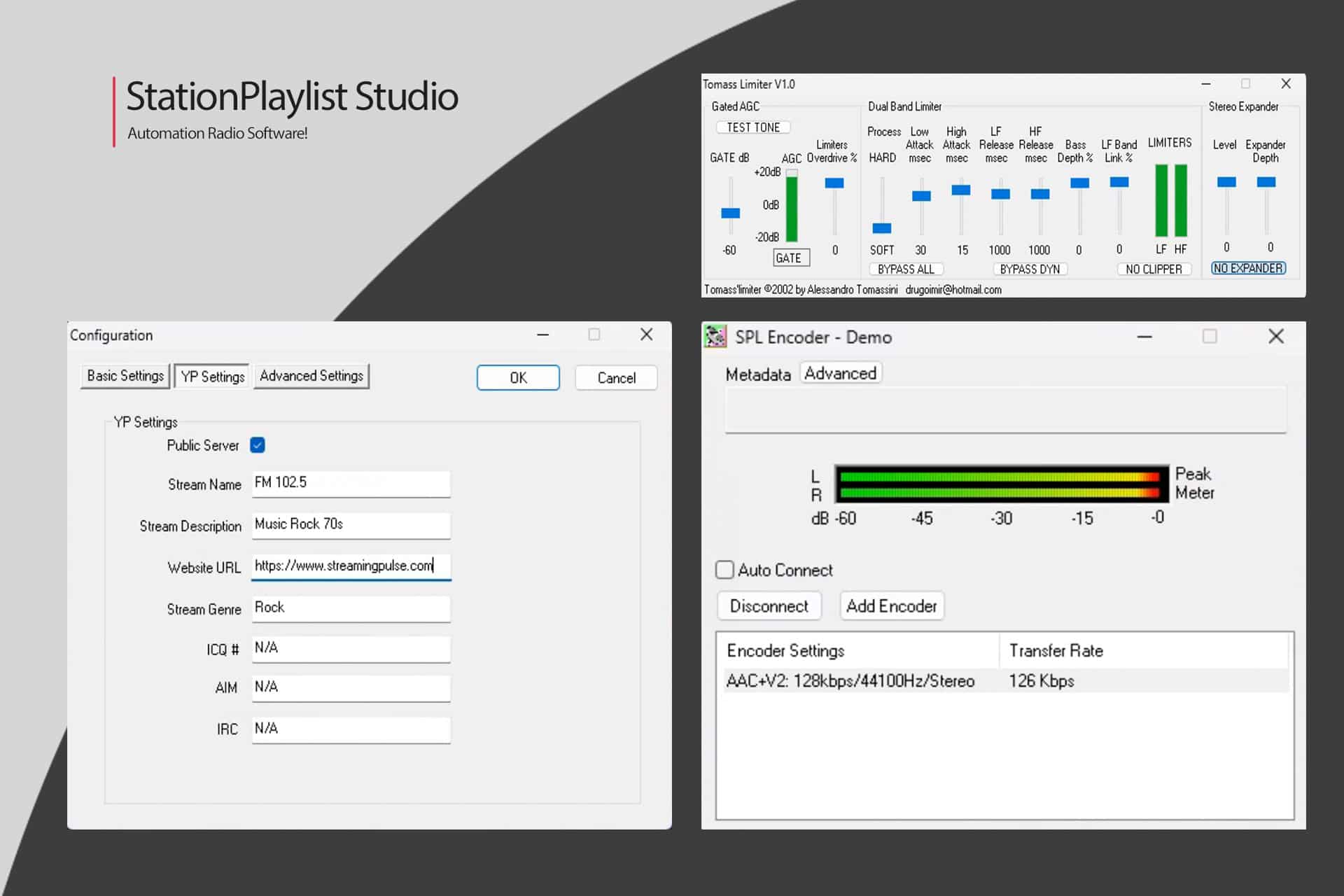Close the SPL Encoder window
Image resolution: width=1344 pixels, height=896 pixels.
tap(1276, 337)
